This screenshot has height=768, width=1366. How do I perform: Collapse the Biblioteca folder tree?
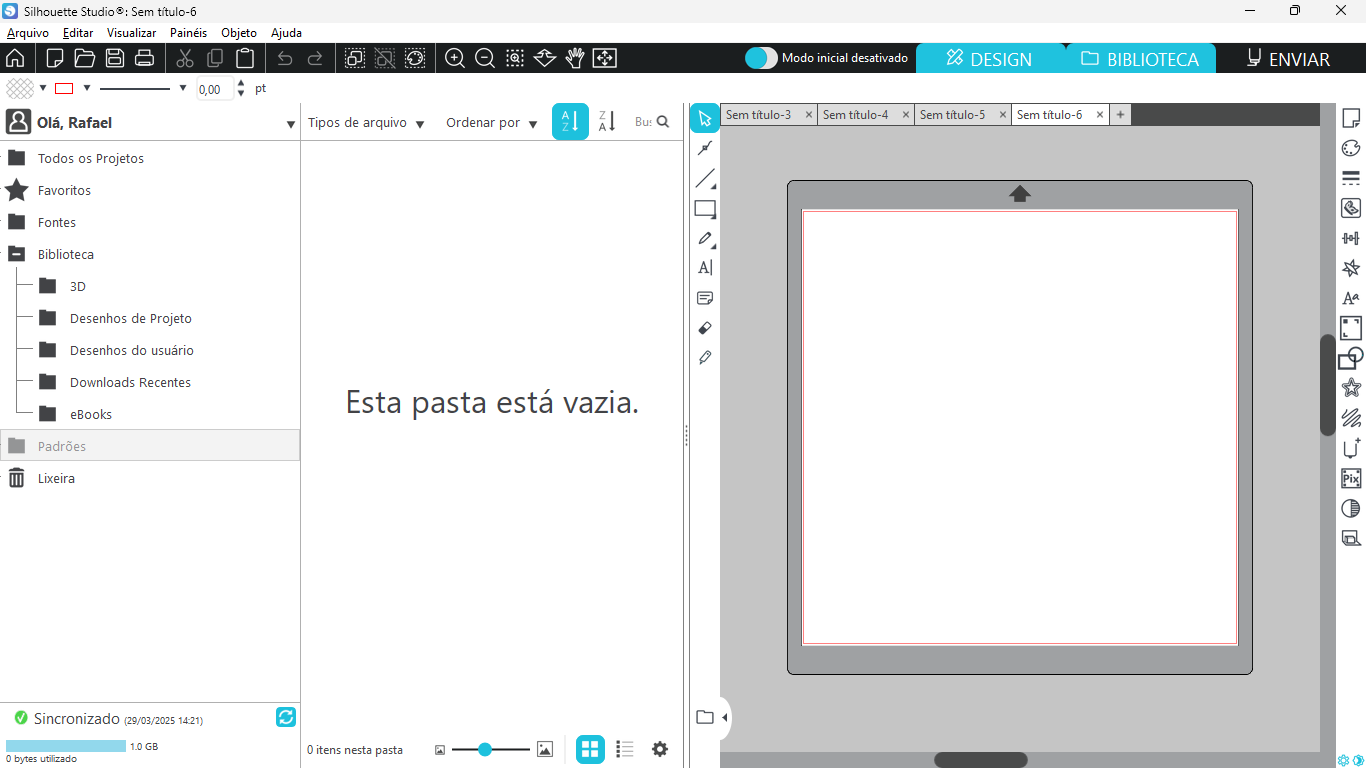[16, 254]
